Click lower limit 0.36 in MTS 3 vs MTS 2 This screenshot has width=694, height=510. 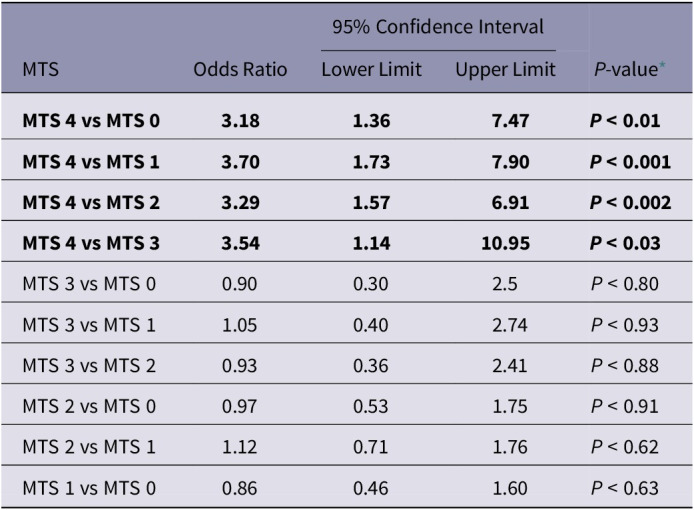coord(370,366)
